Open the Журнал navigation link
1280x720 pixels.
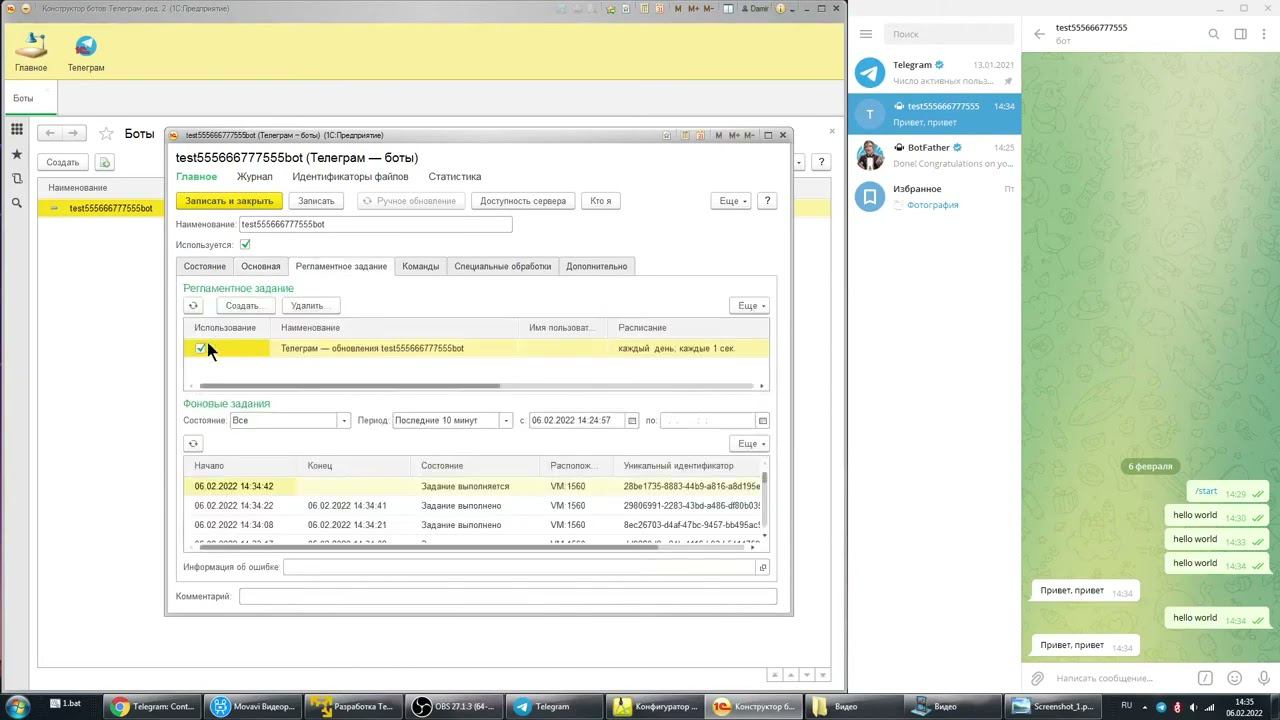pyautogui.click(x=255, y=177)
